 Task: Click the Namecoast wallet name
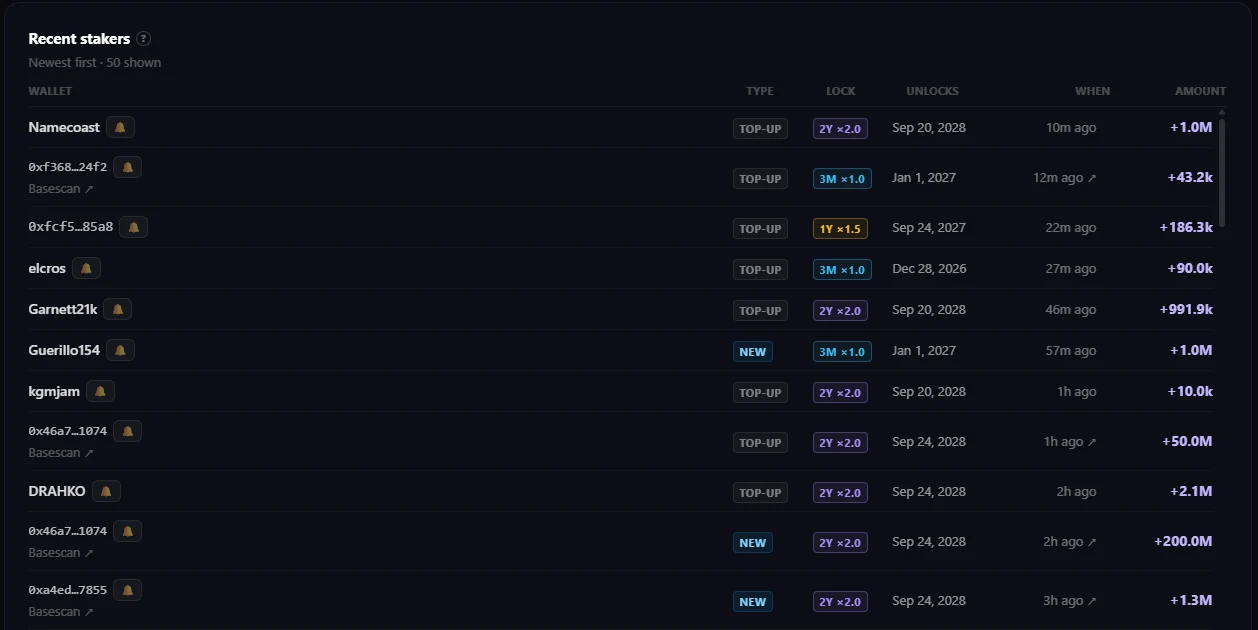point(64,128)
